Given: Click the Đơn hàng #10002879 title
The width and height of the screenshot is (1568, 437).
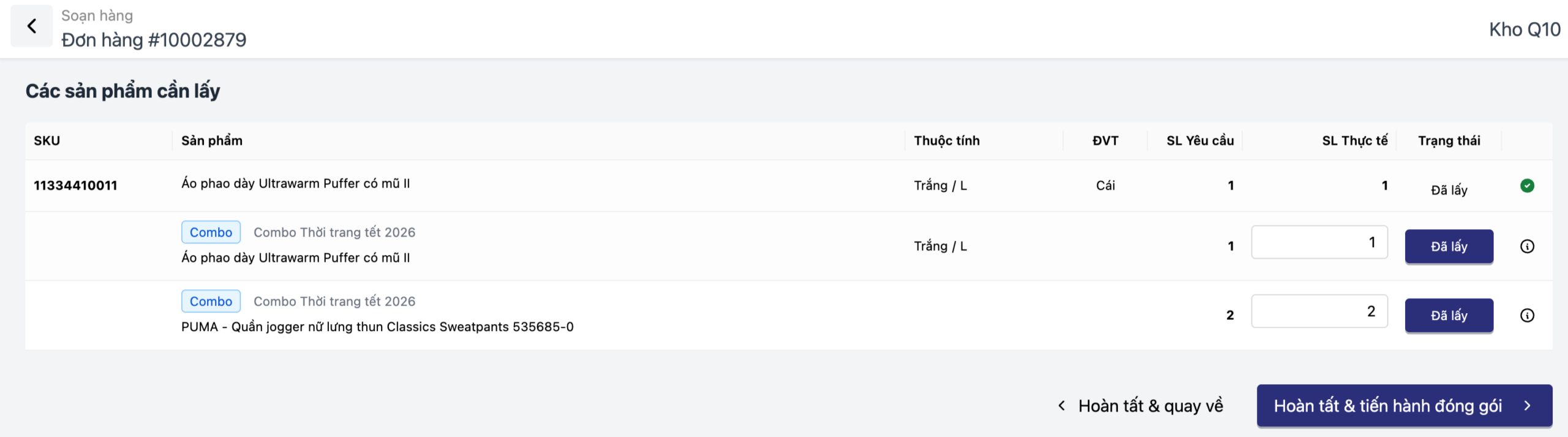Looking at the screenshot, I should click(154, 40).
